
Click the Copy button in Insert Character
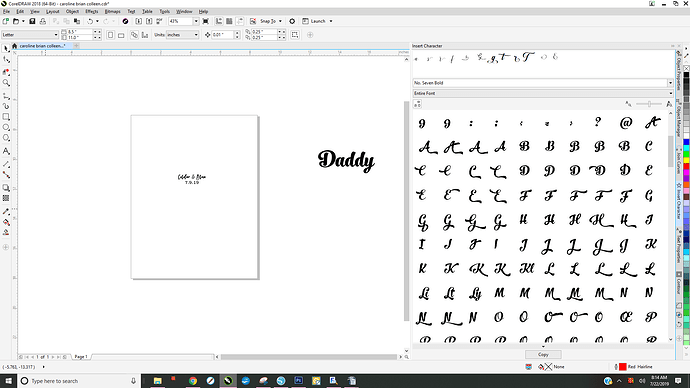(543, 354)
